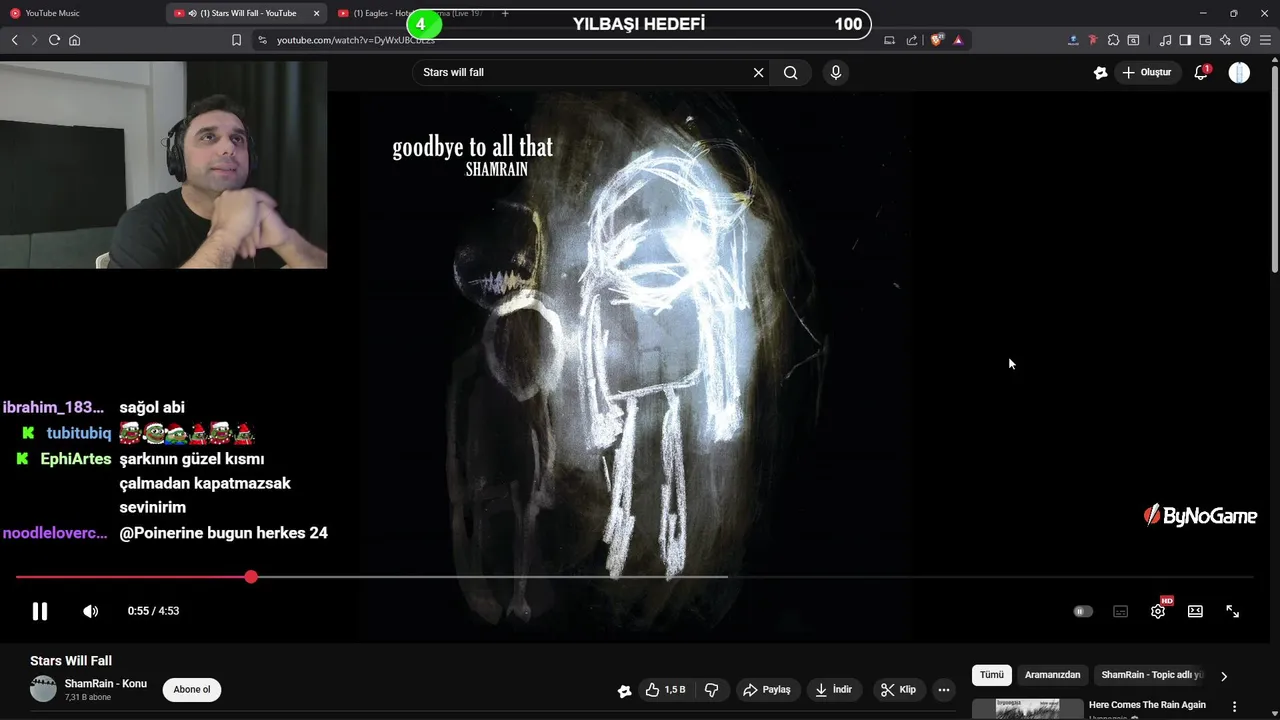Screen dimensions: 1280x720
Task: Start voice search with microphone icon
Action: pyautogui.click(x=835, y=72)
